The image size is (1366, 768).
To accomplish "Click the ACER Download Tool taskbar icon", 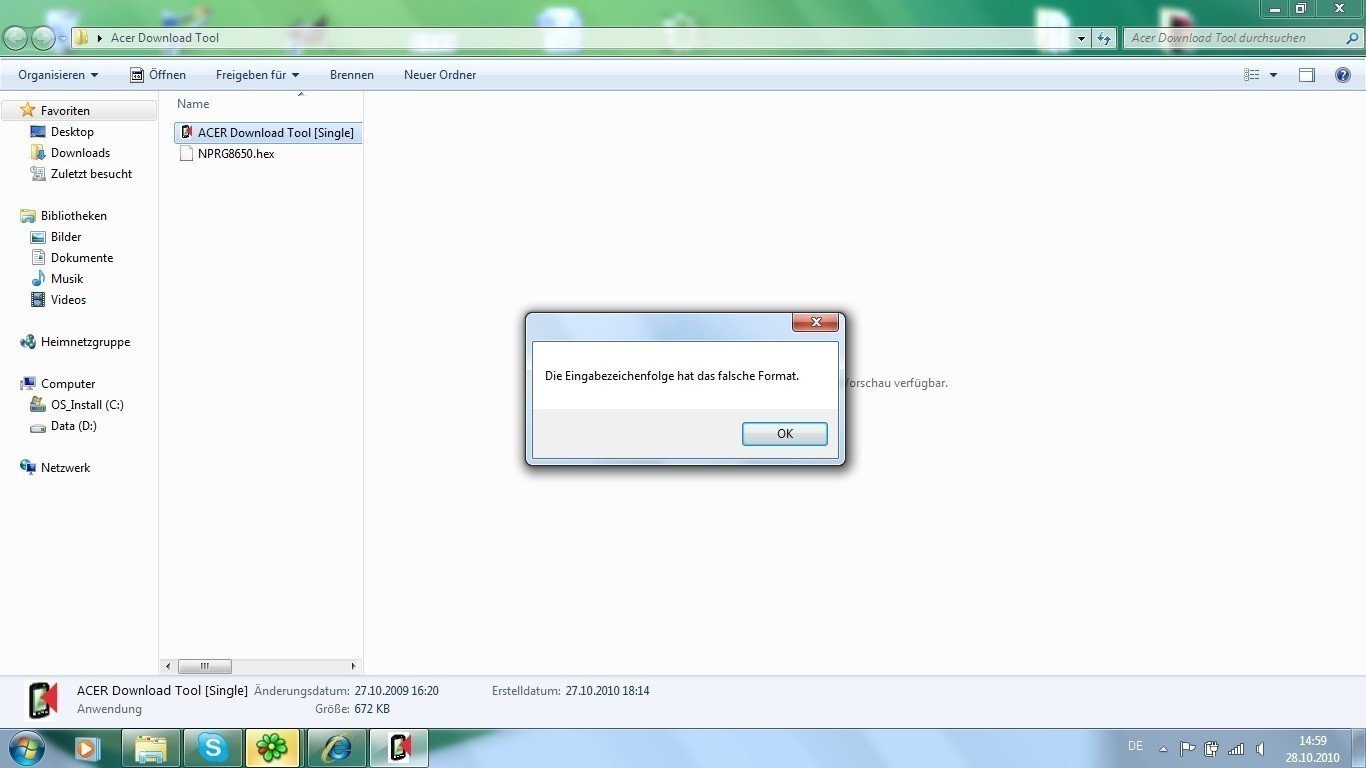I will pyautogui.click(x=399, y=748).
